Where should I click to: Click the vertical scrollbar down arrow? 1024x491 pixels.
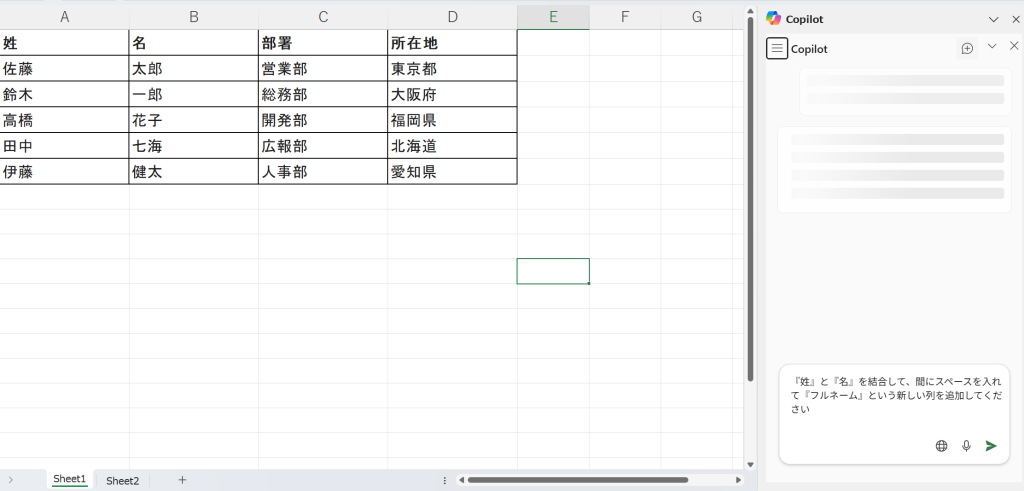tap(750, 464)
